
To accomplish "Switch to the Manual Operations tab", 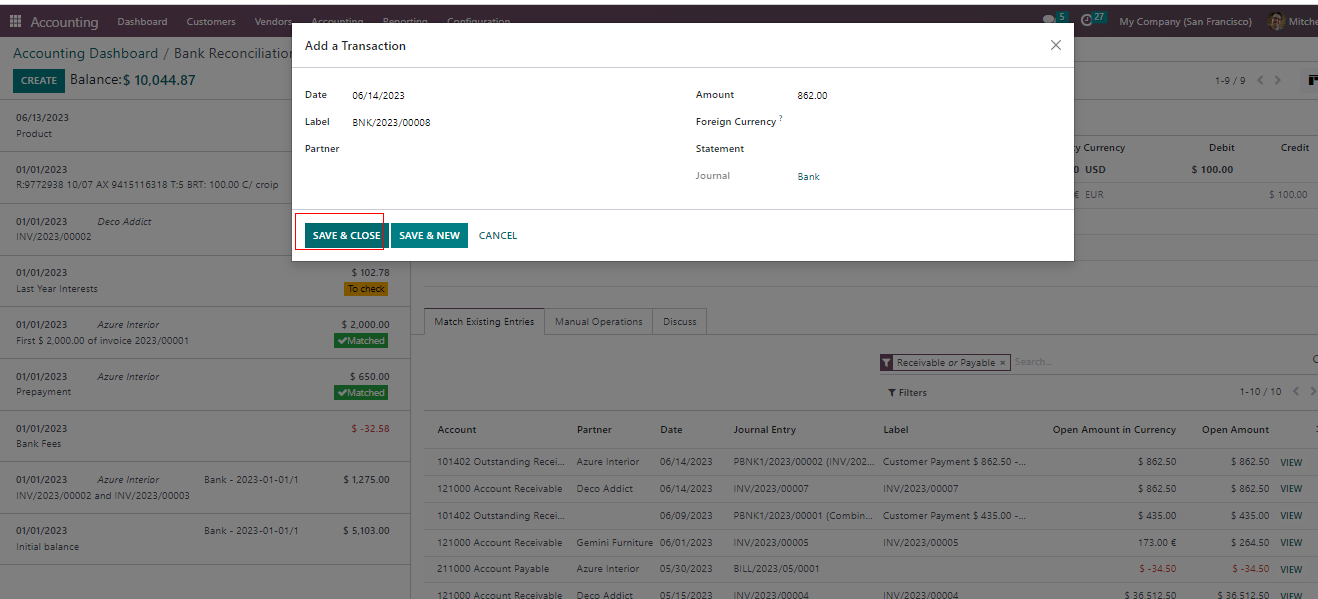I will (598, 322).
